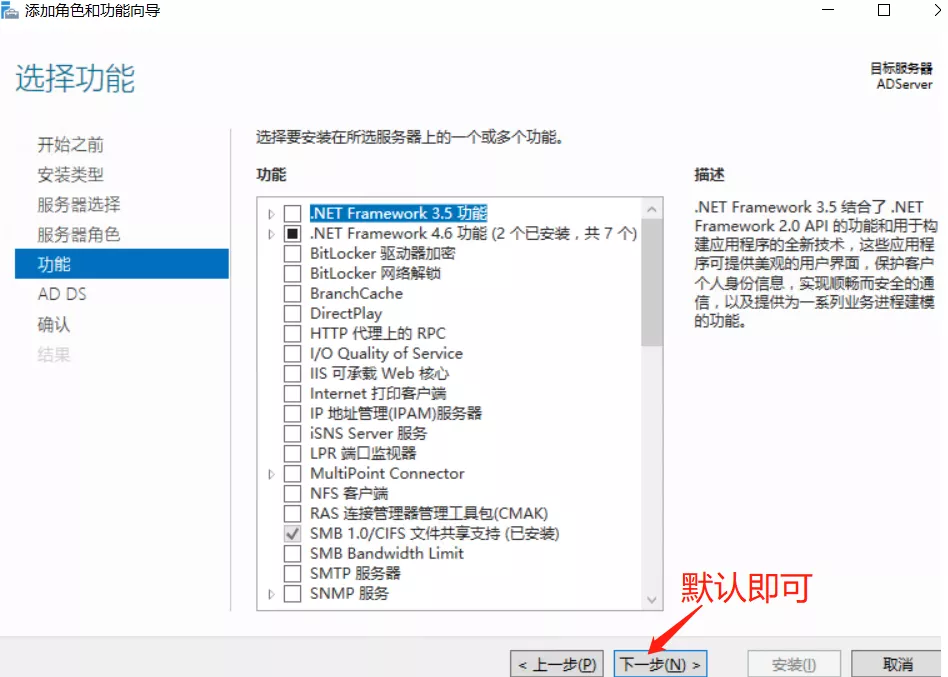The height and width of the screenshot is (677, 948).
Task: Click the feature list scrollbar down arrow
Action: [652, 599]
